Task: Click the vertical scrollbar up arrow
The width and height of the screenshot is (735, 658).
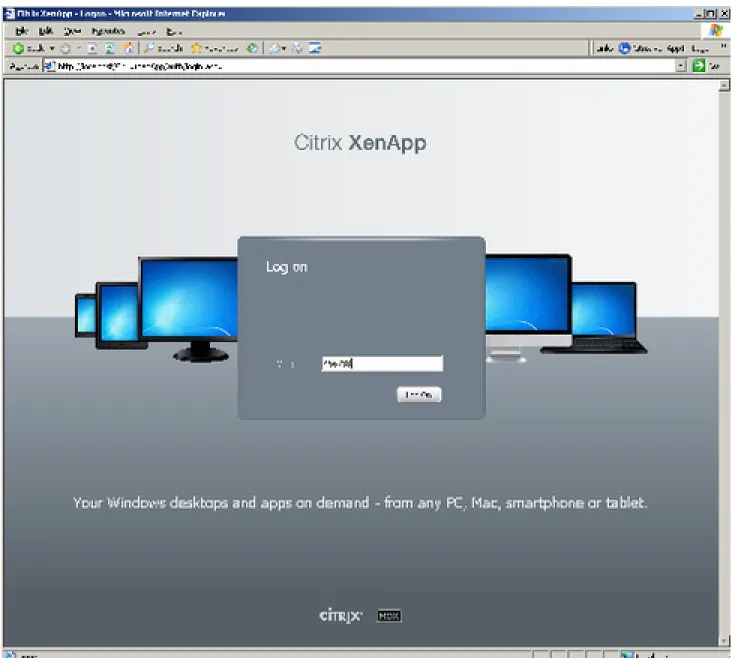Action: pyautogui.click(x=724, y=85)
